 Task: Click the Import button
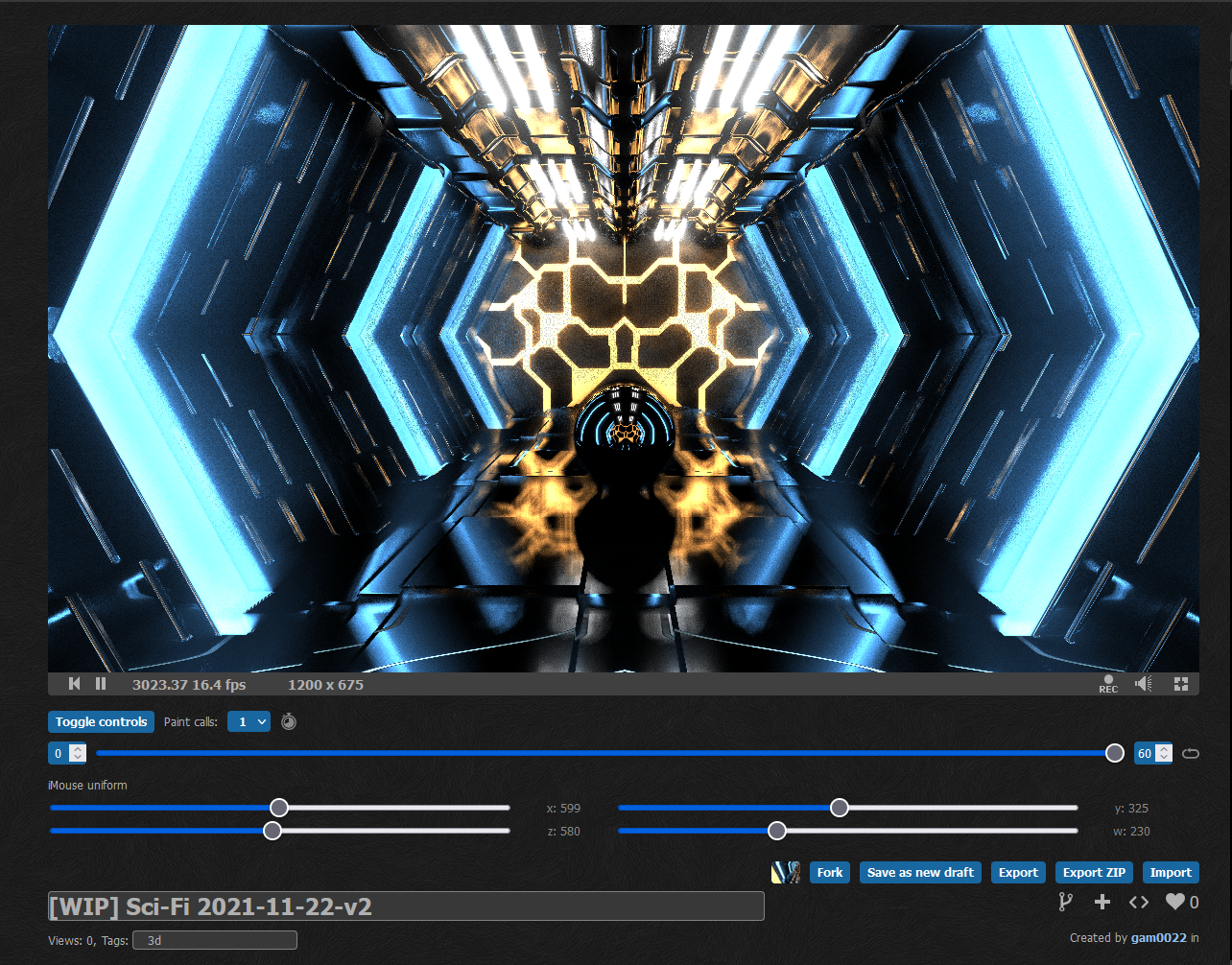pos(1171,872)
